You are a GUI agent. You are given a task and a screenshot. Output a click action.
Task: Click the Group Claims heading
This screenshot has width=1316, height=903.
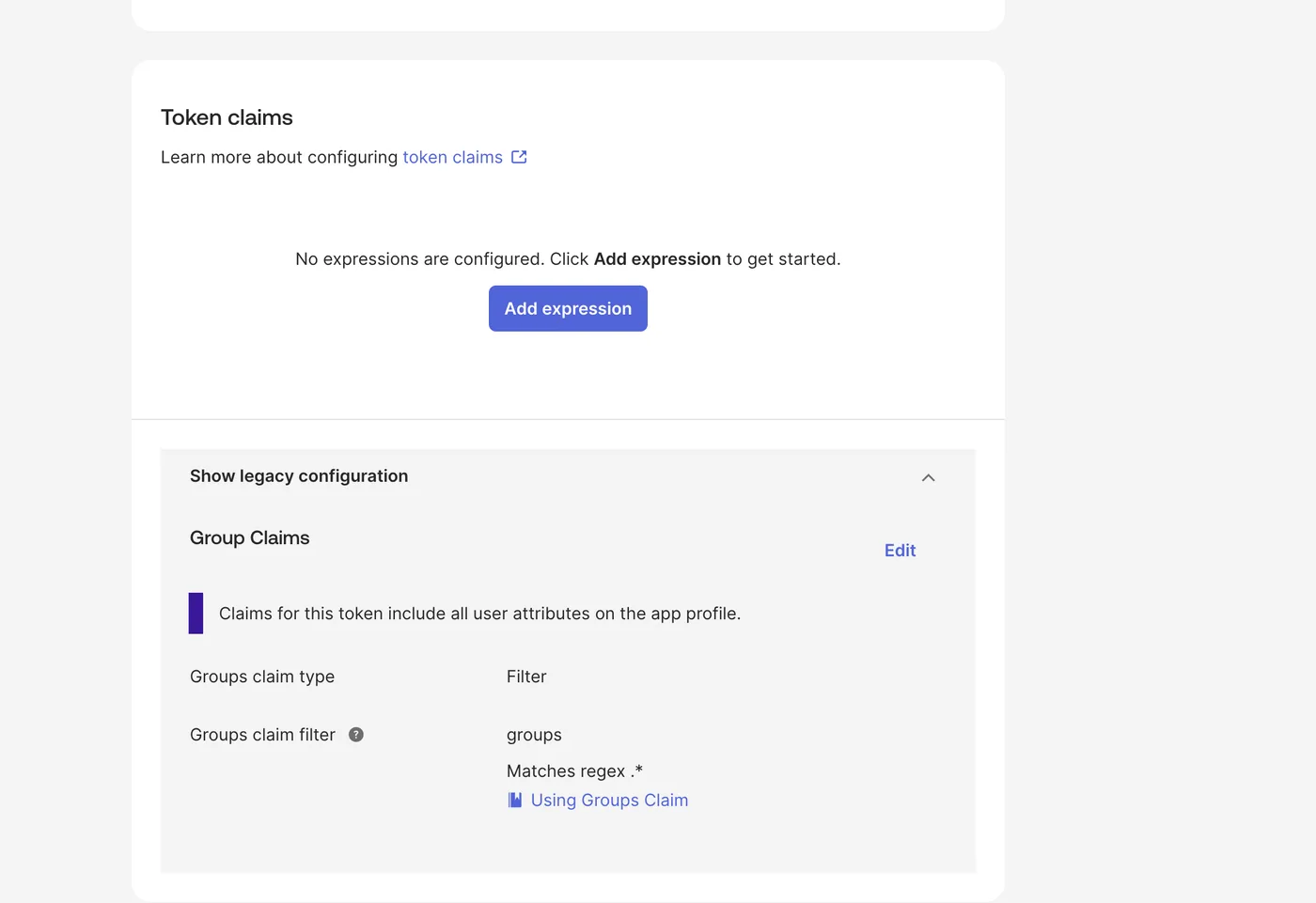pos(250,537)
